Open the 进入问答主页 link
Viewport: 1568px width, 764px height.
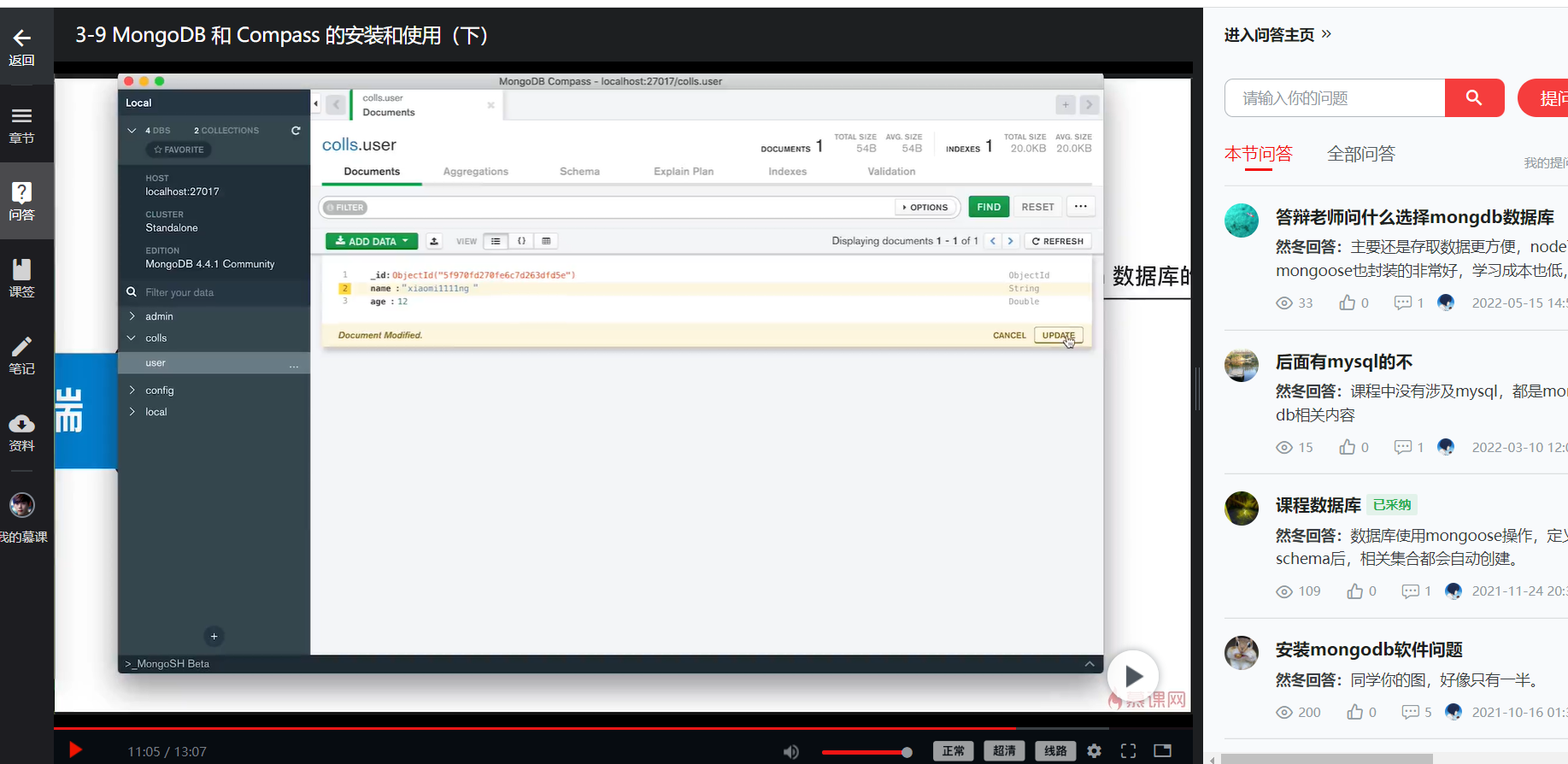click(x=1277, y=35)
